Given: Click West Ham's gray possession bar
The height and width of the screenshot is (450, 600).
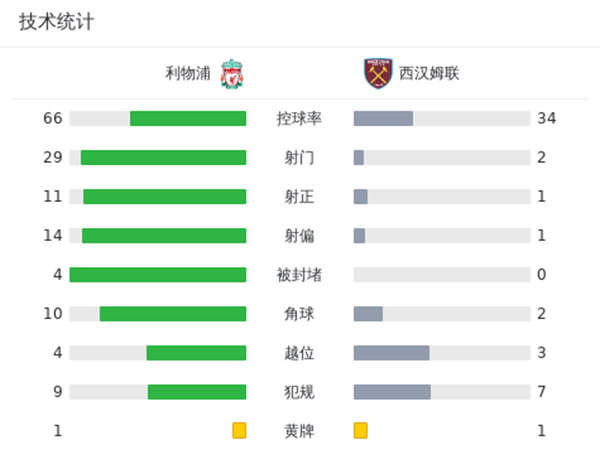Looking at the screenshot, I should pyautogui.click(x=383, y=118).
